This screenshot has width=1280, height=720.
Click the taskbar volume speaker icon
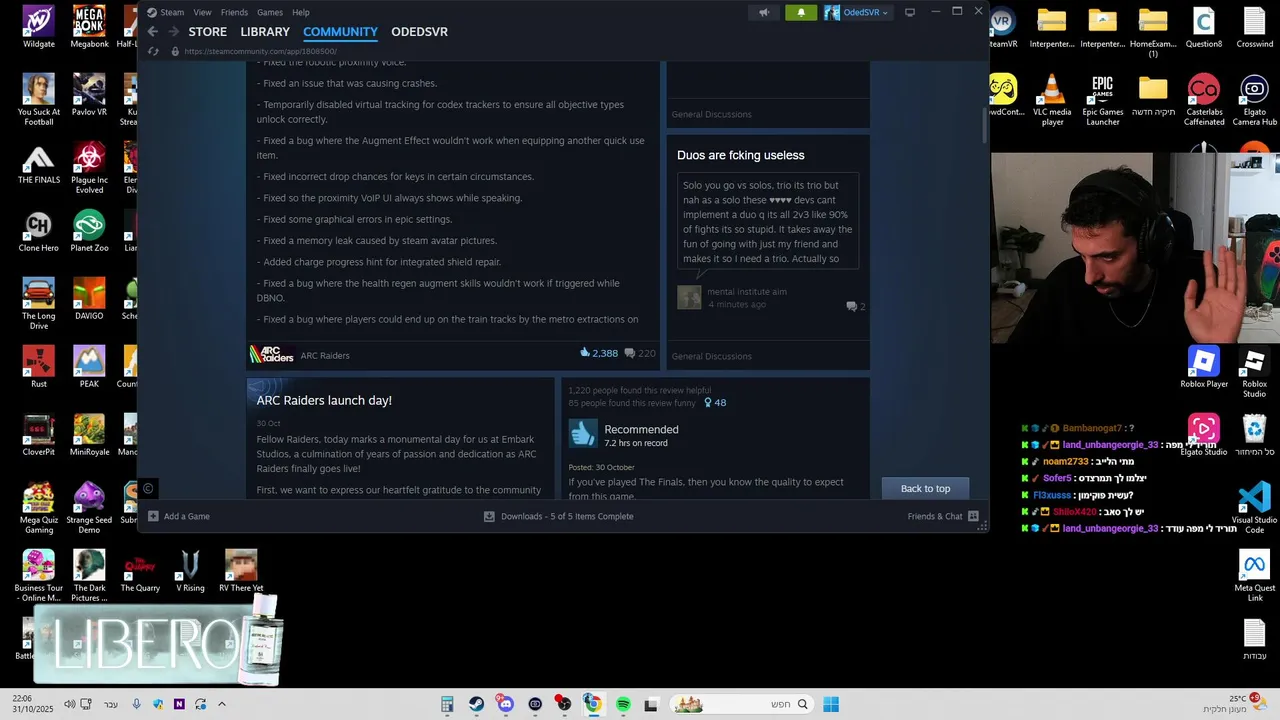point(69,704)
